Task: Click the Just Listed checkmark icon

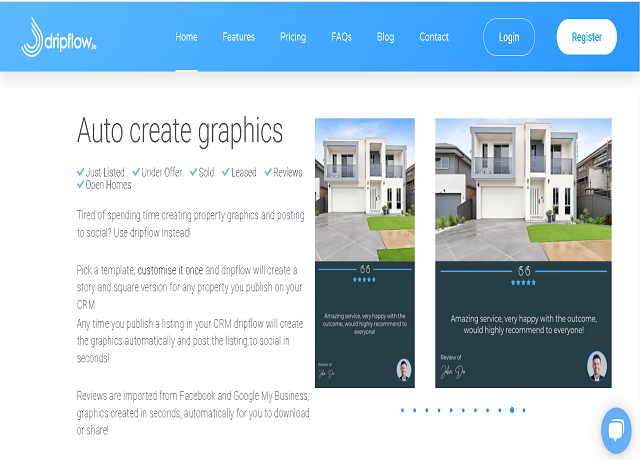Action: point(81,172)
